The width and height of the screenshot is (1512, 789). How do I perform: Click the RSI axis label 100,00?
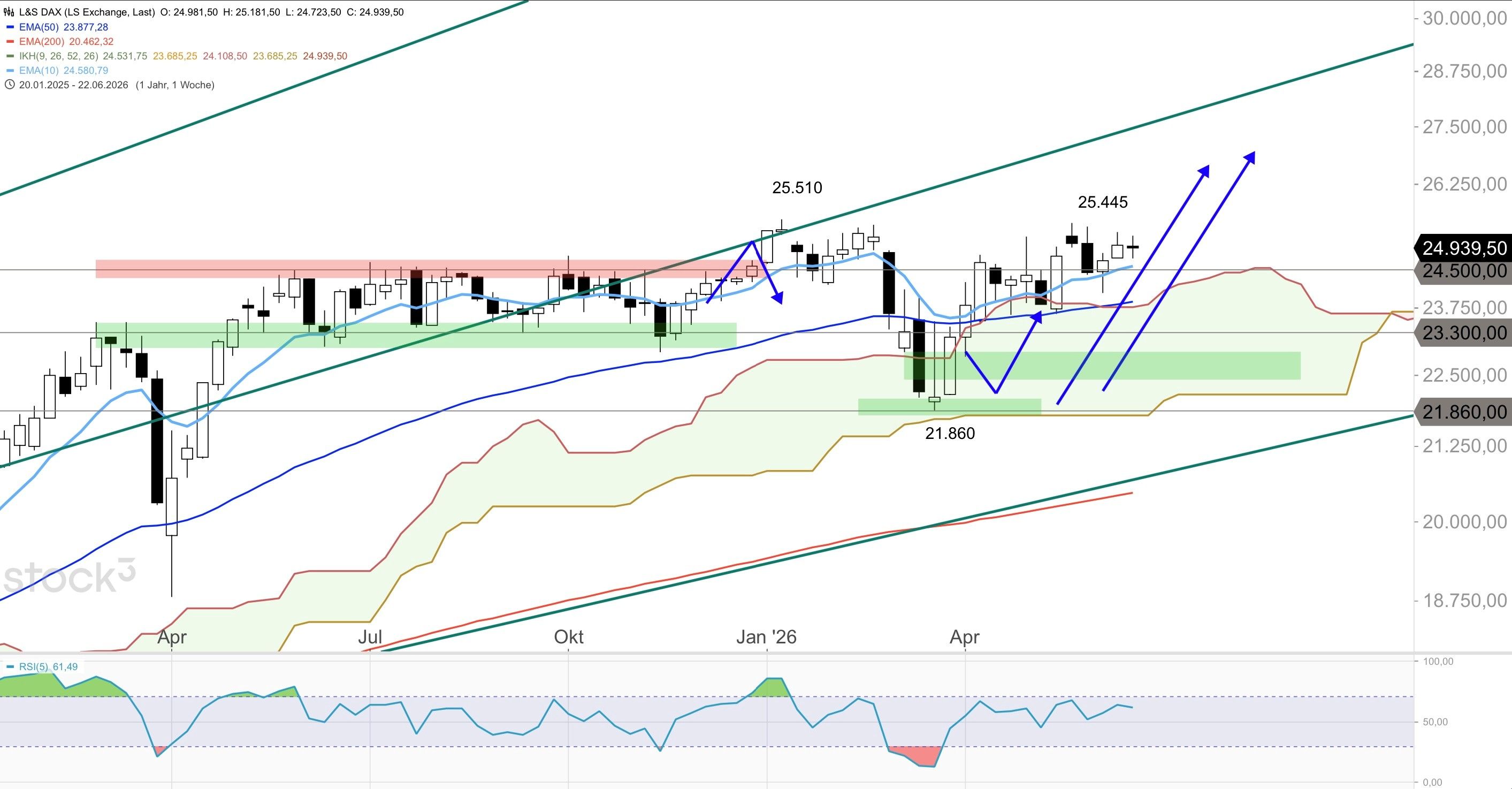(1438, 662)
